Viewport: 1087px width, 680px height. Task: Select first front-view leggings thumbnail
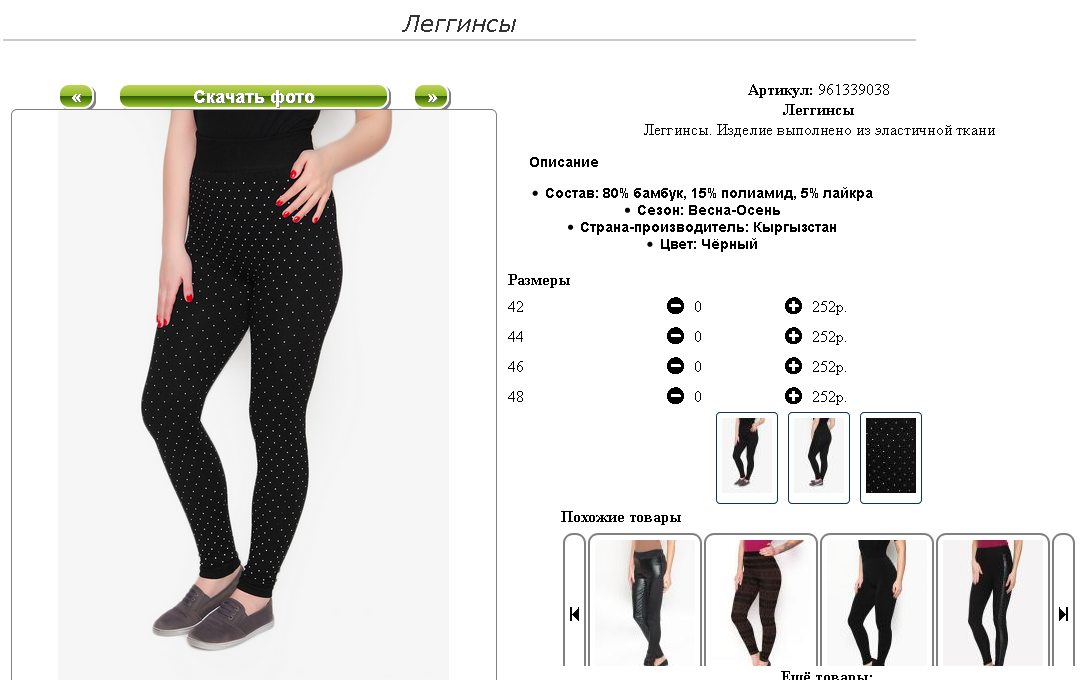[747, 457]
